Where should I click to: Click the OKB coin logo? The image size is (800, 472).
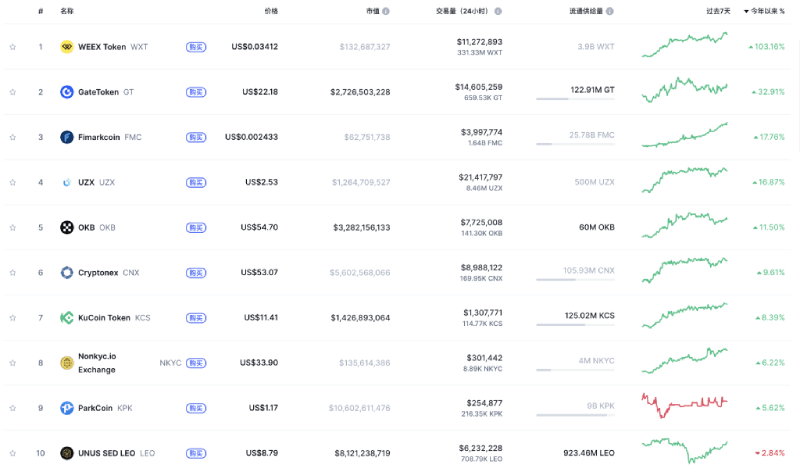[67, 227]
